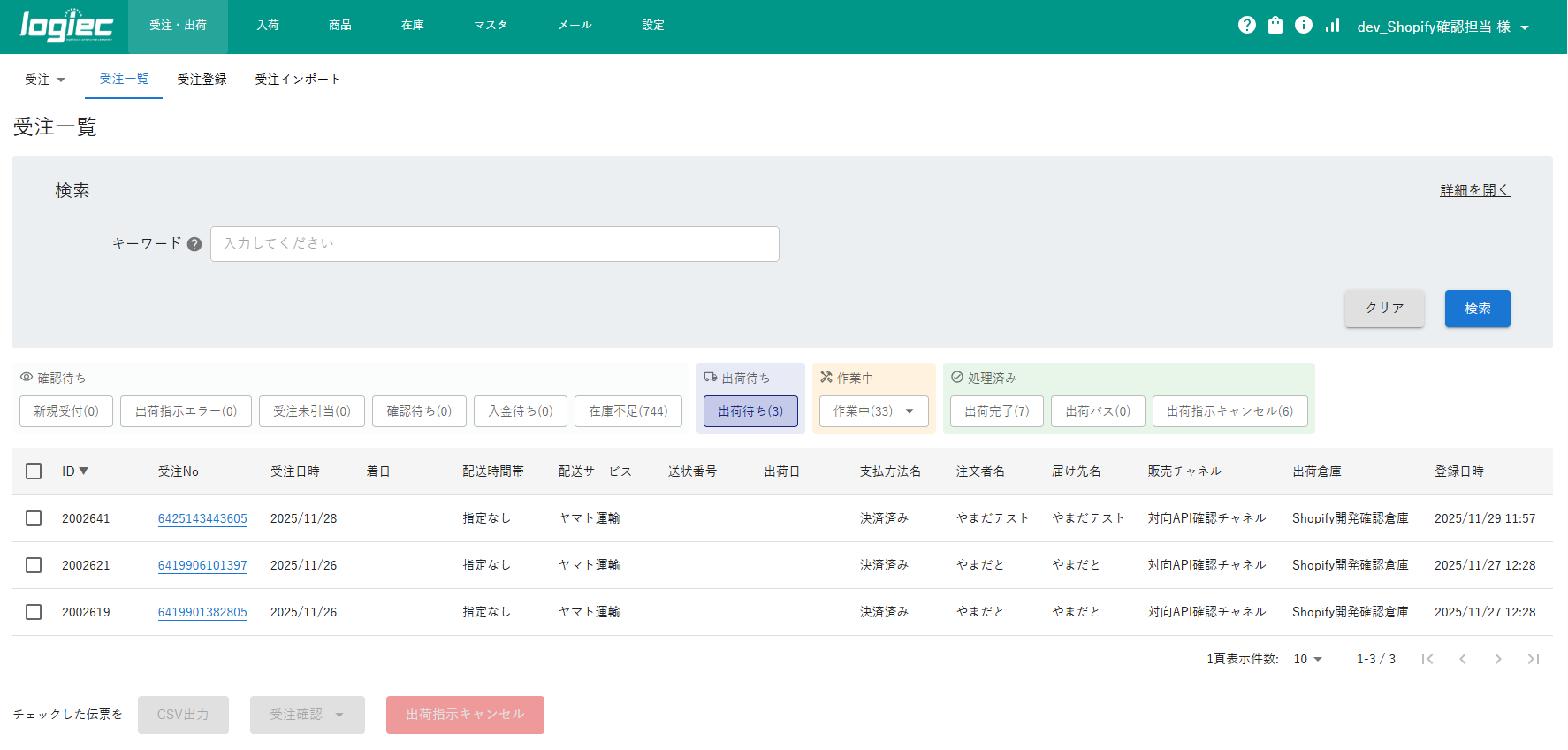
Task: Click the keyword help tooltip icon
Action: (x=194, y=244)
